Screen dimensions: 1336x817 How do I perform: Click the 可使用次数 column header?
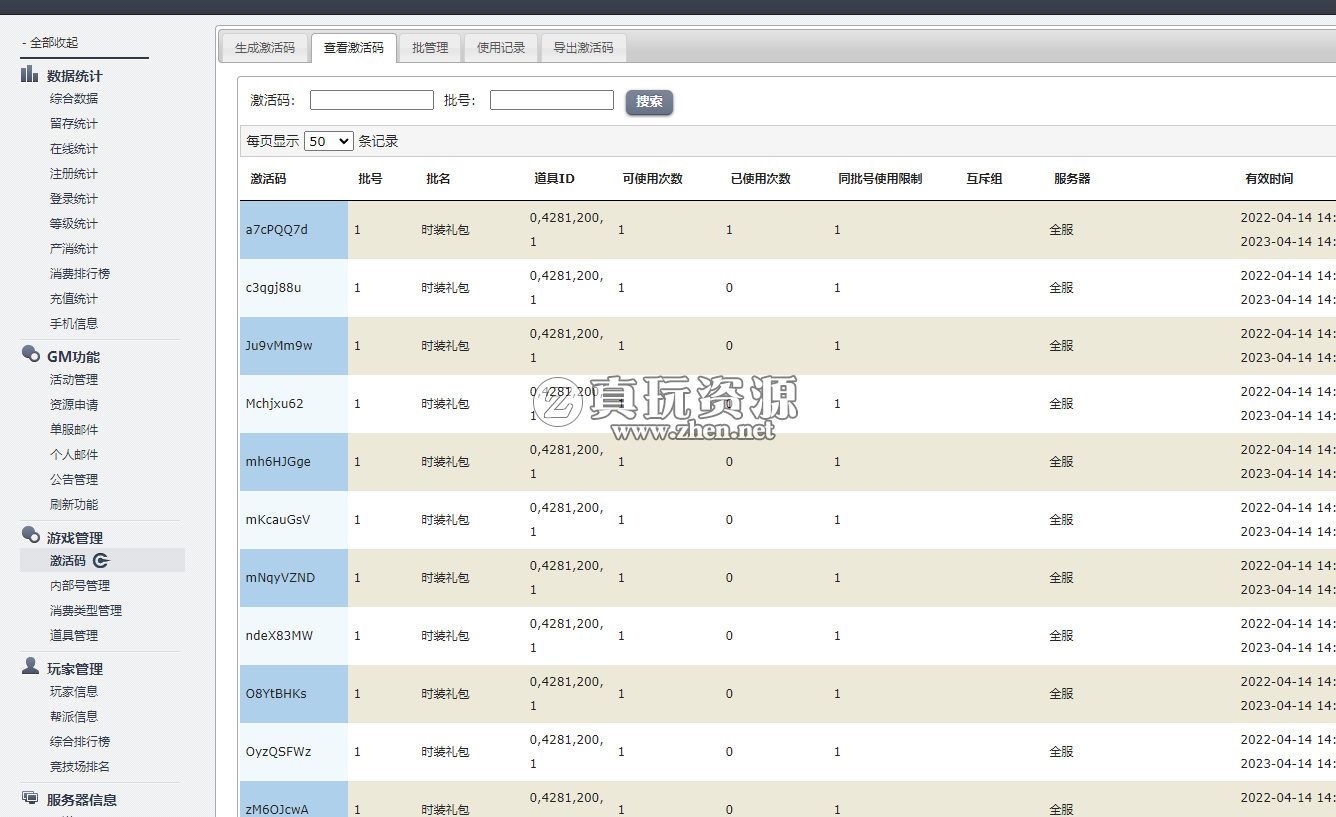pos(652,179)
